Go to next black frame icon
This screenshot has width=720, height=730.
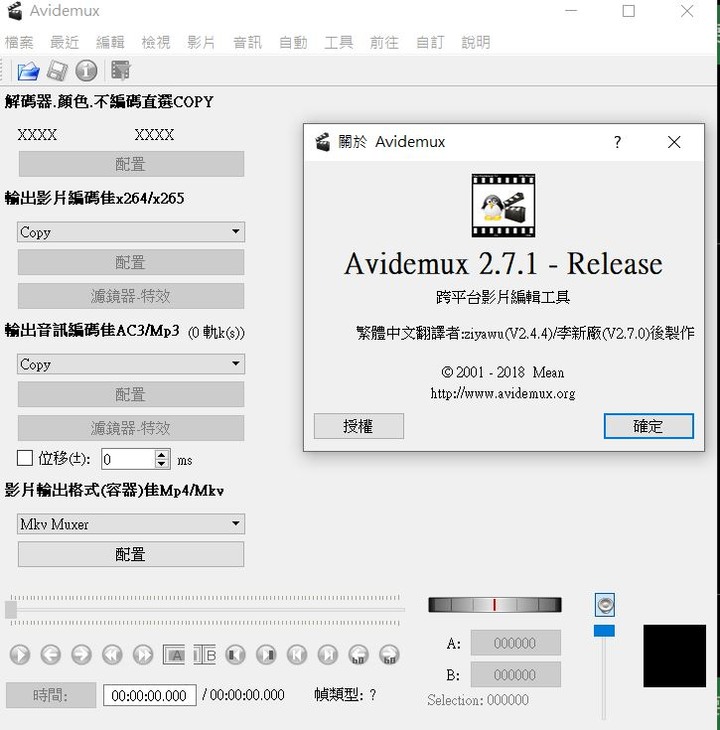(266, 655)
